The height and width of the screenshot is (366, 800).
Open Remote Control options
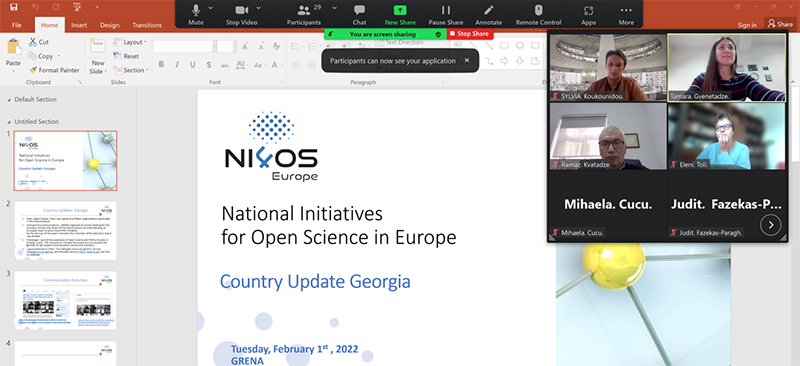coord(538,14)
